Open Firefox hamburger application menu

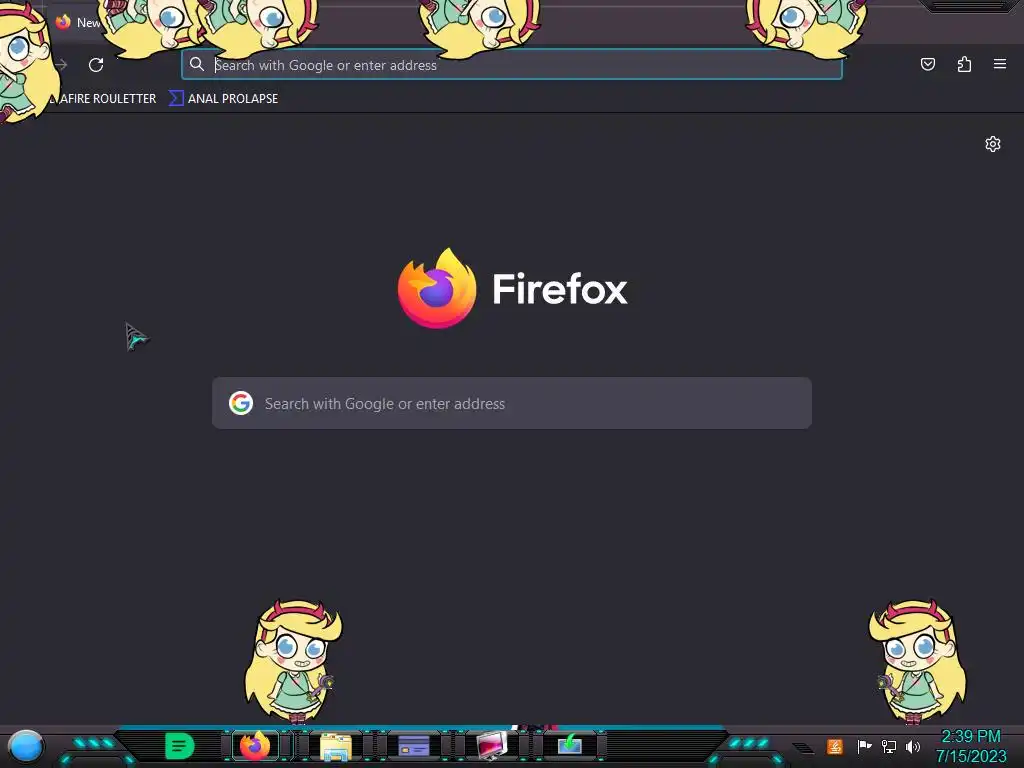[x=999, y=64]
